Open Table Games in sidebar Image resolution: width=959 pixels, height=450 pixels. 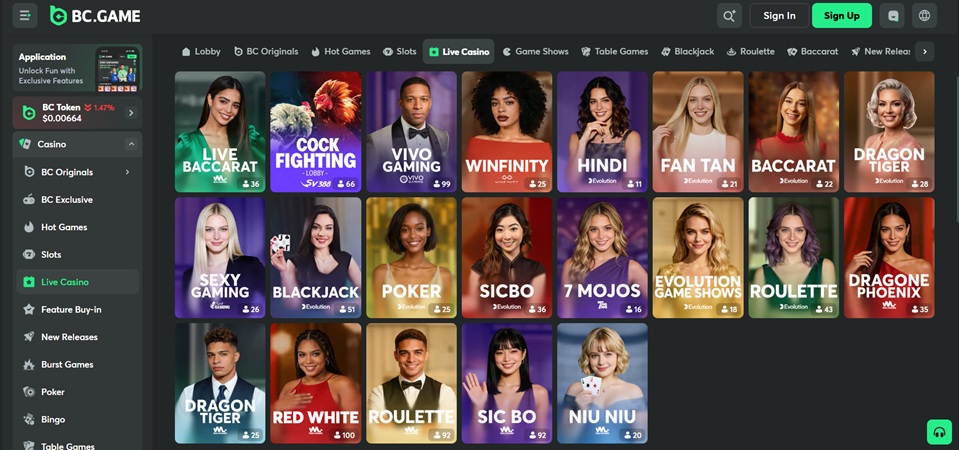pos(78,445)
